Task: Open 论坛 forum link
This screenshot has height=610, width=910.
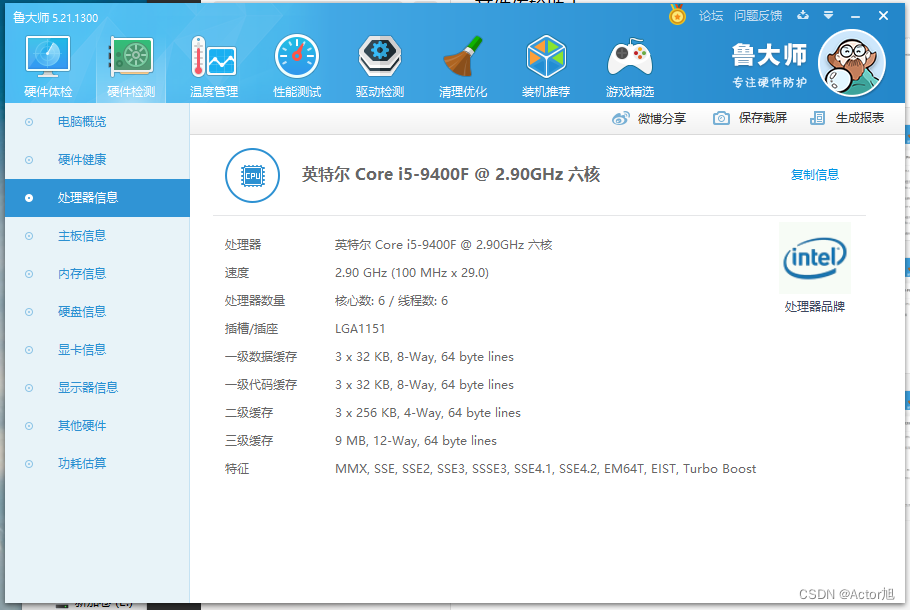Action: (711, 16)
